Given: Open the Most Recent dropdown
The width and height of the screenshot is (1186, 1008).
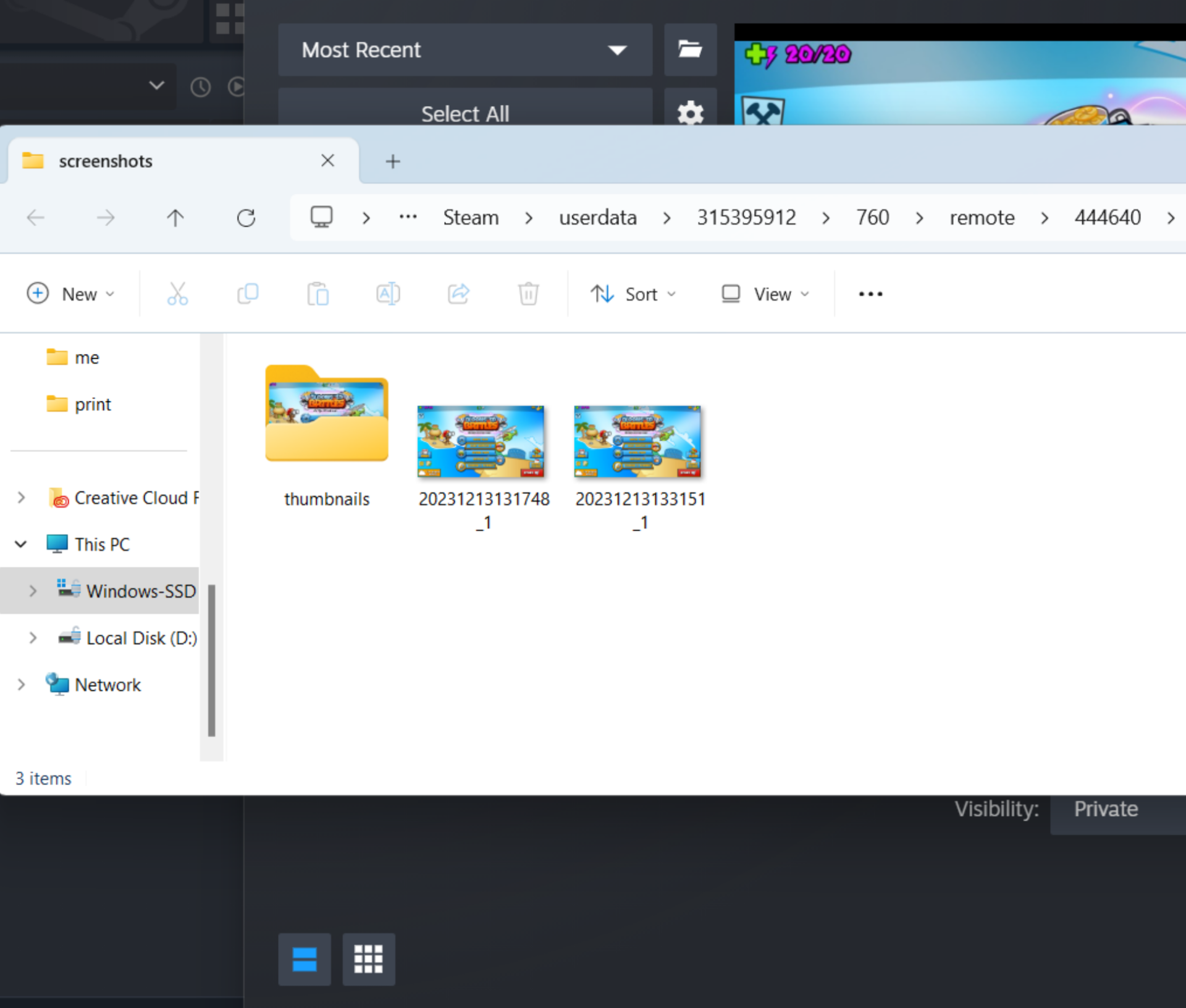Looking at the screenshot, I should [465, 50].
